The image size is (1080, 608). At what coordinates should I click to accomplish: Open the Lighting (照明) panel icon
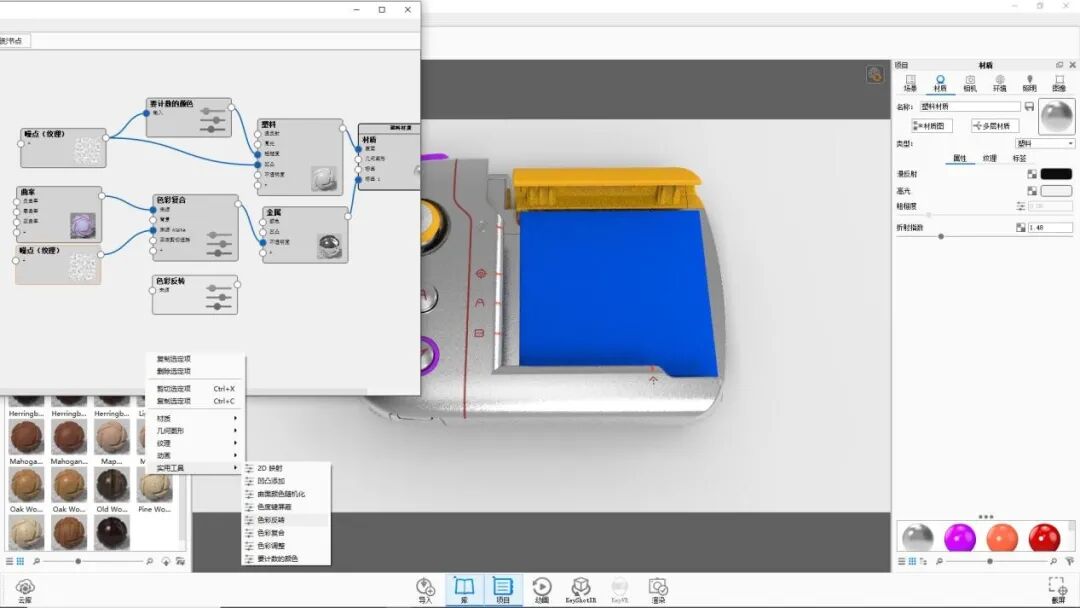pyautogui.click(x=1029, y=81)
